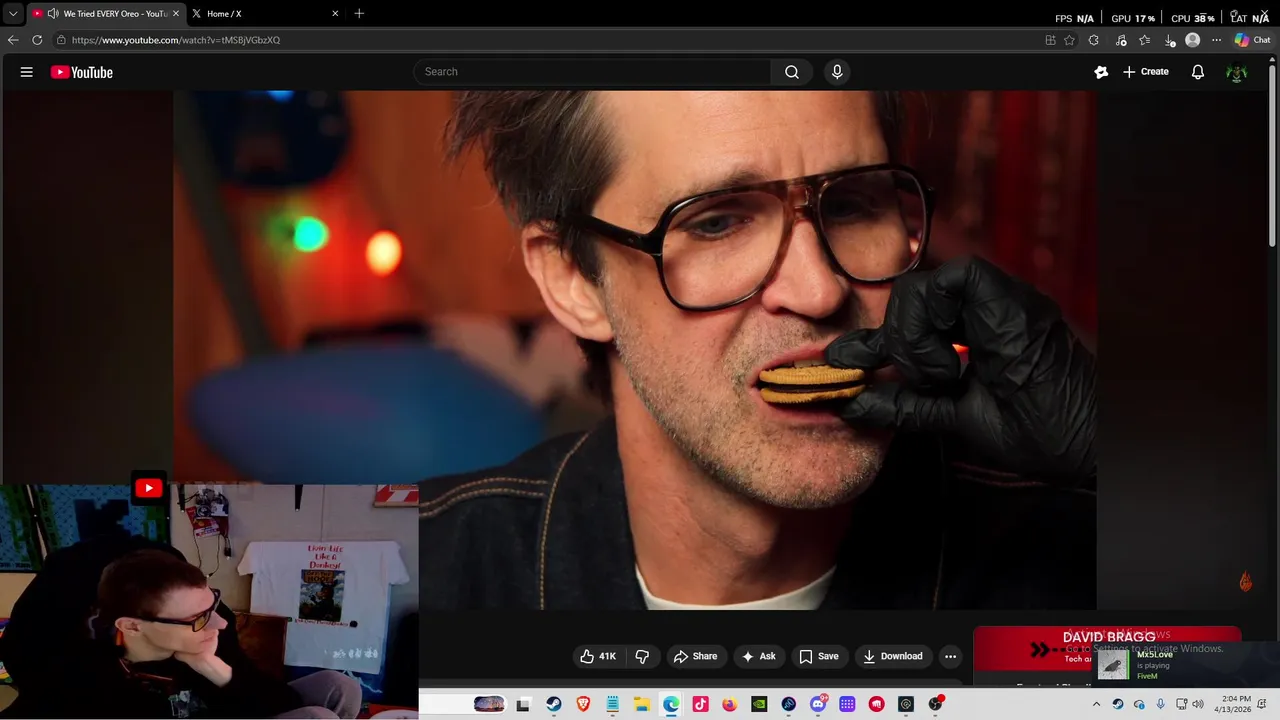
Task: Open Microsoft Edge from the taskbar
Action: (671, 704)
